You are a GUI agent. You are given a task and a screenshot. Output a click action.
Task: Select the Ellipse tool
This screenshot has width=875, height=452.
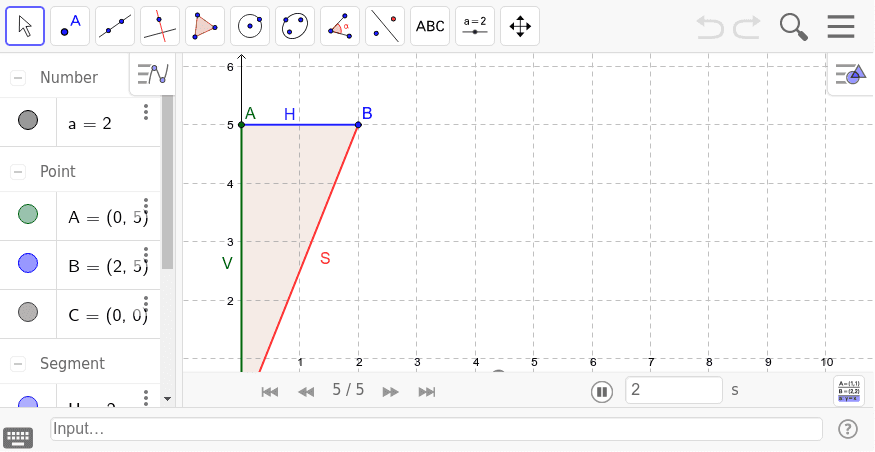[295, 26]
